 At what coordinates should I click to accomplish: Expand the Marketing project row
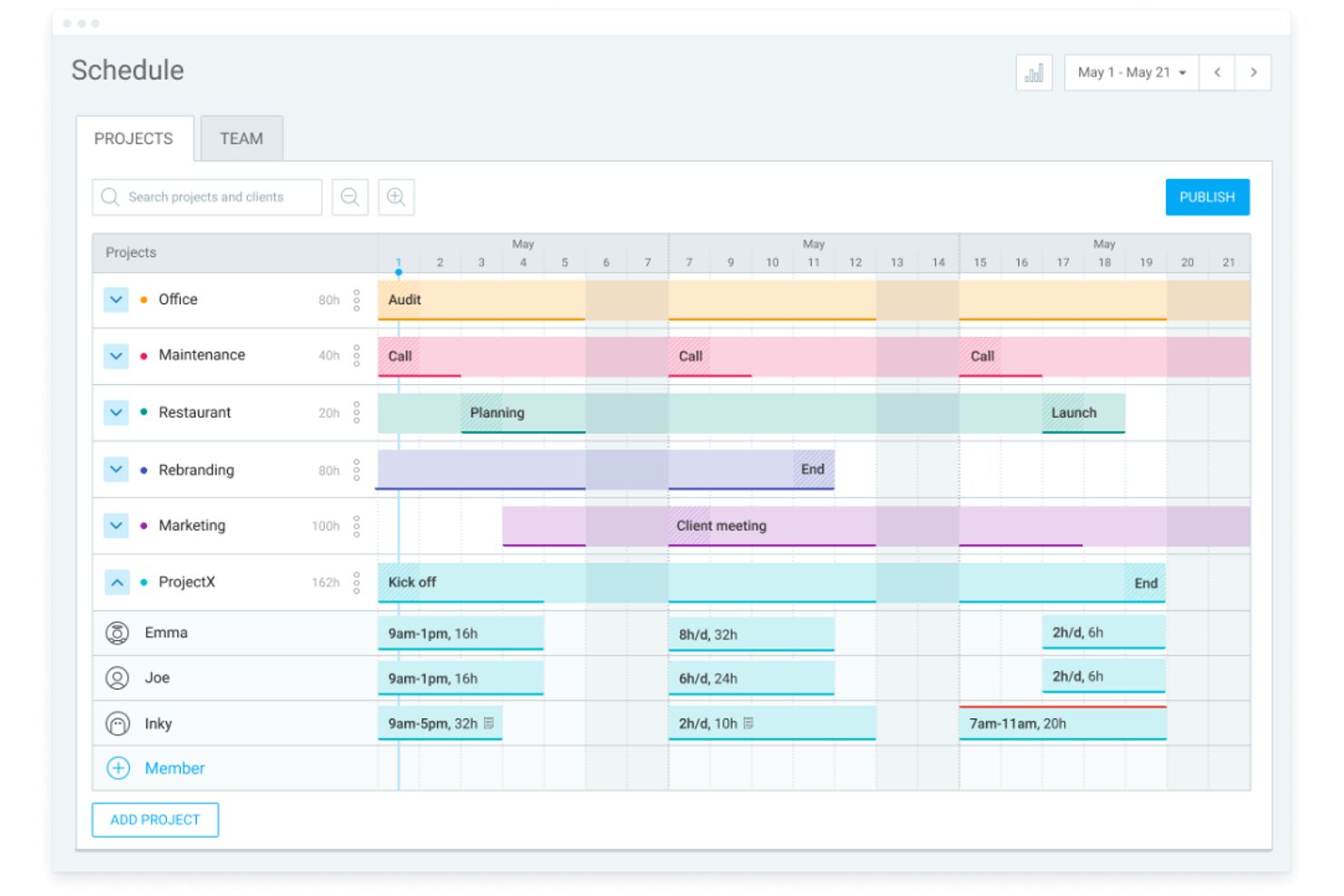click(x=116, y=526)
